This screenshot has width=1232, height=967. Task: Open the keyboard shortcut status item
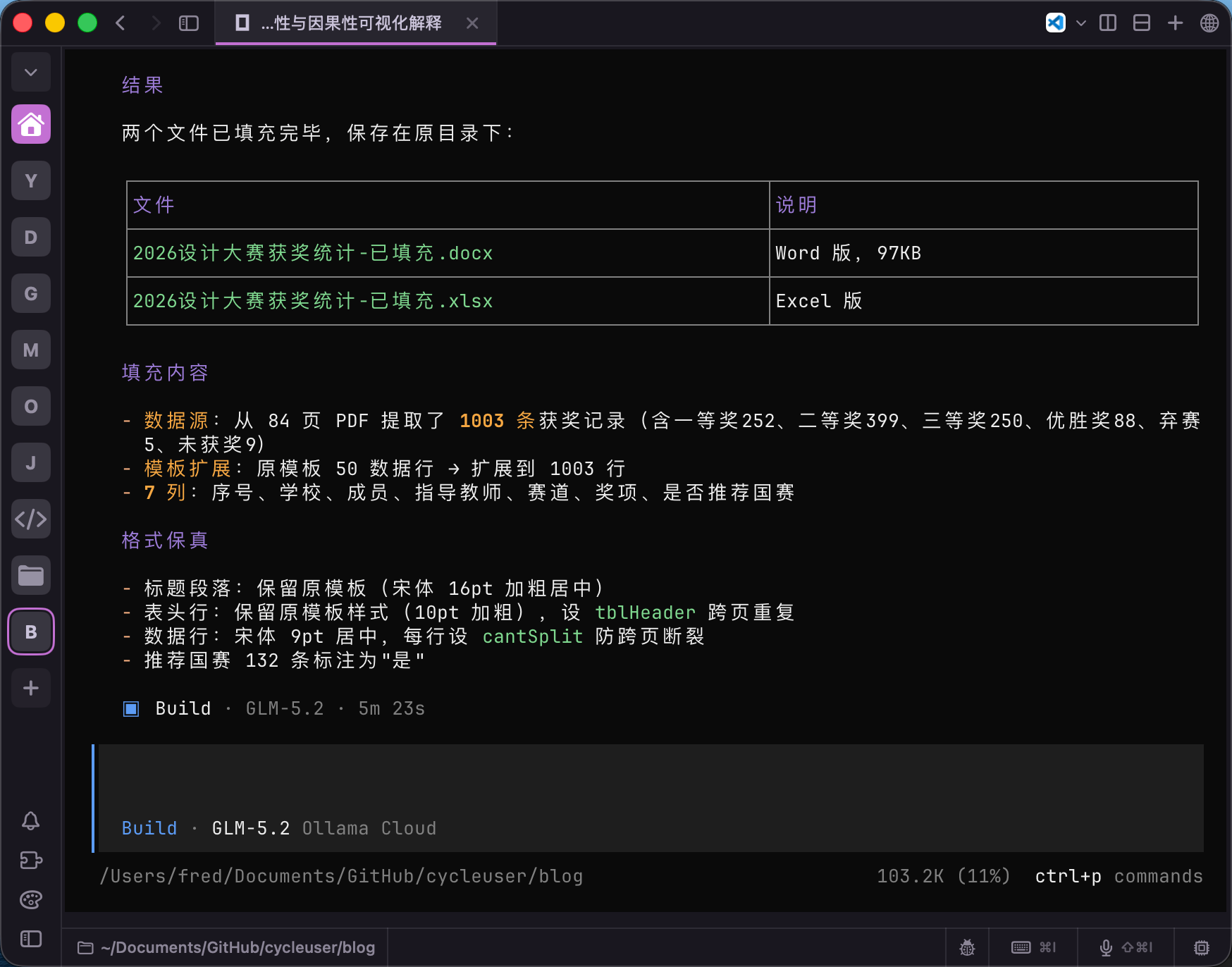(x=1034, y=947)
